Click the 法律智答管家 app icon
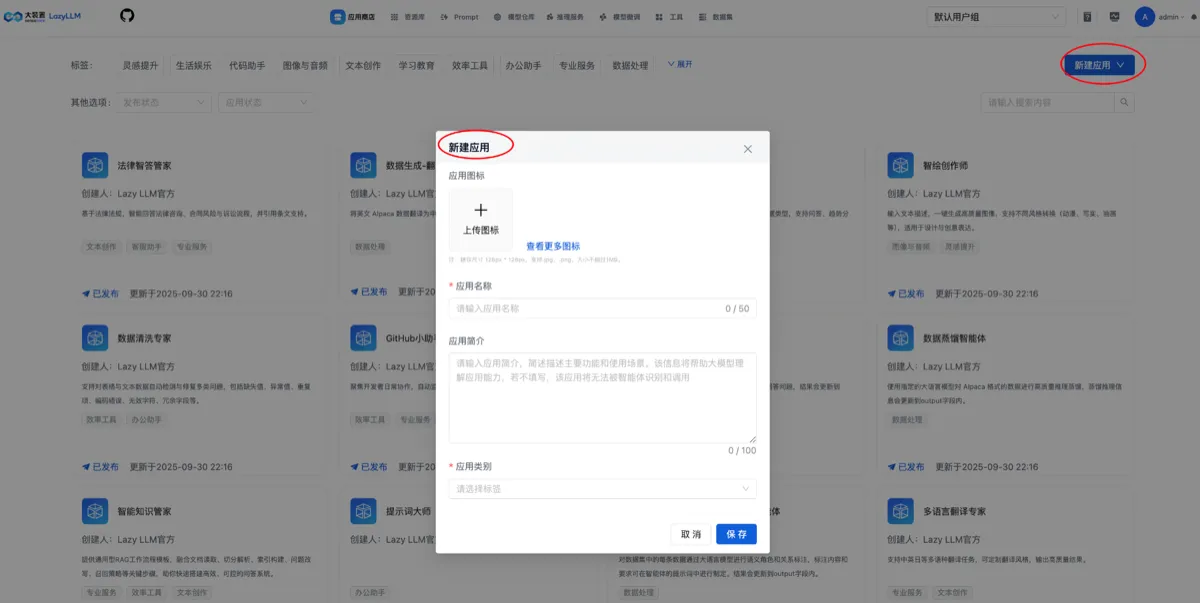Screen dimensions: 1200x603 coord(95,165)
